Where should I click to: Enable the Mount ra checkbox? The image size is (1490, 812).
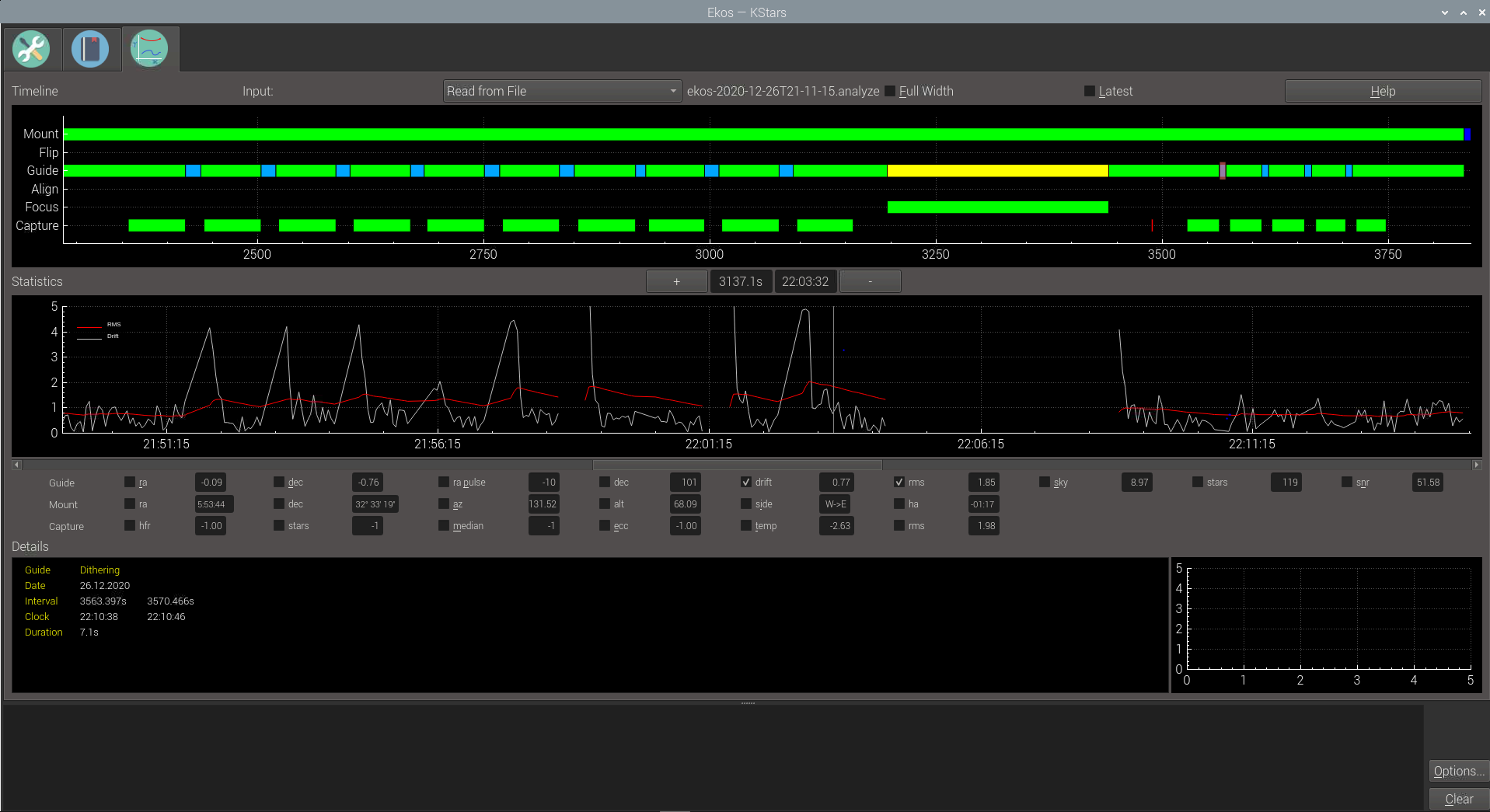[130, 504]
